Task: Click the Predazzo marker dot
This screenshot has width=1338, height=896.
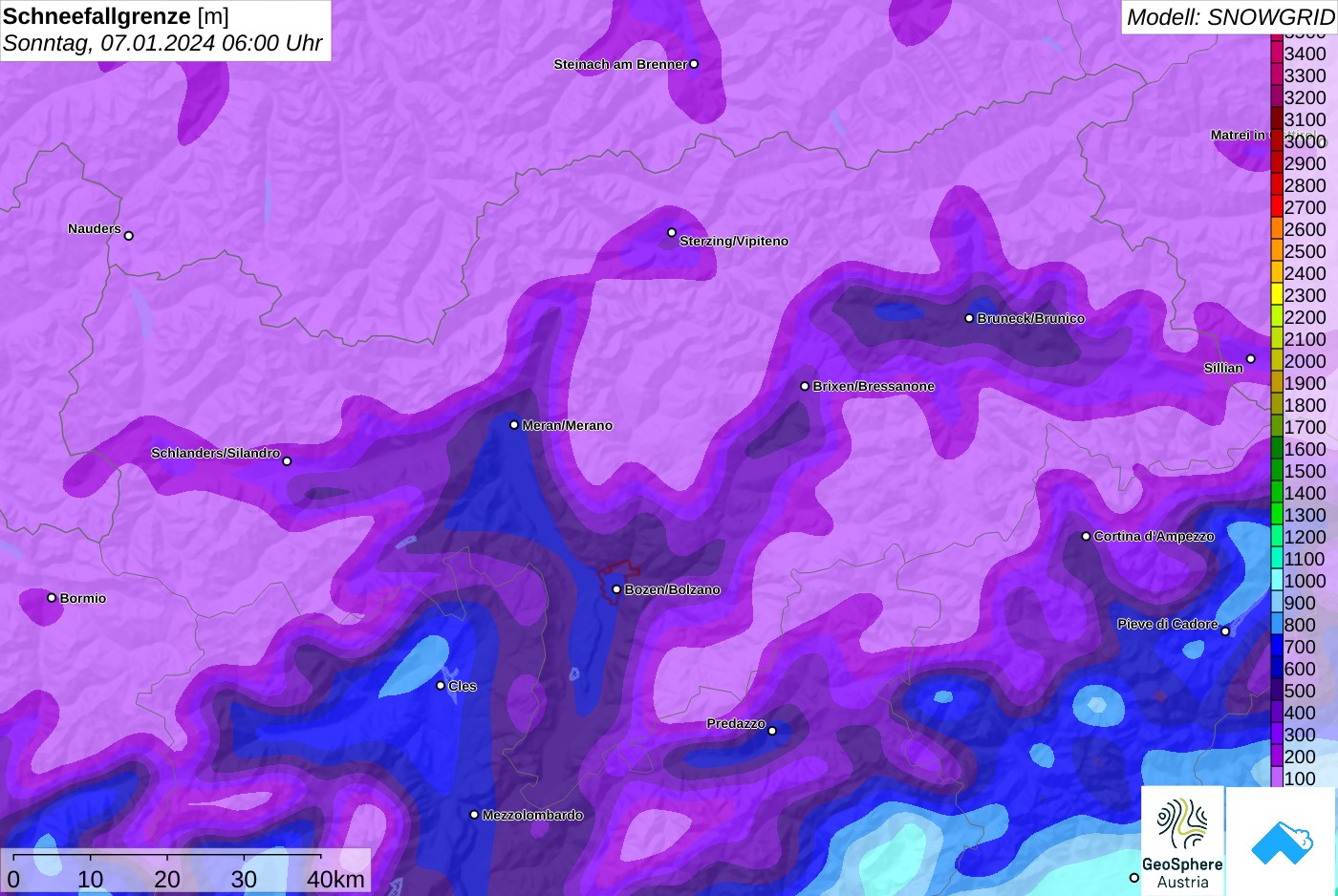Action: 772,731
